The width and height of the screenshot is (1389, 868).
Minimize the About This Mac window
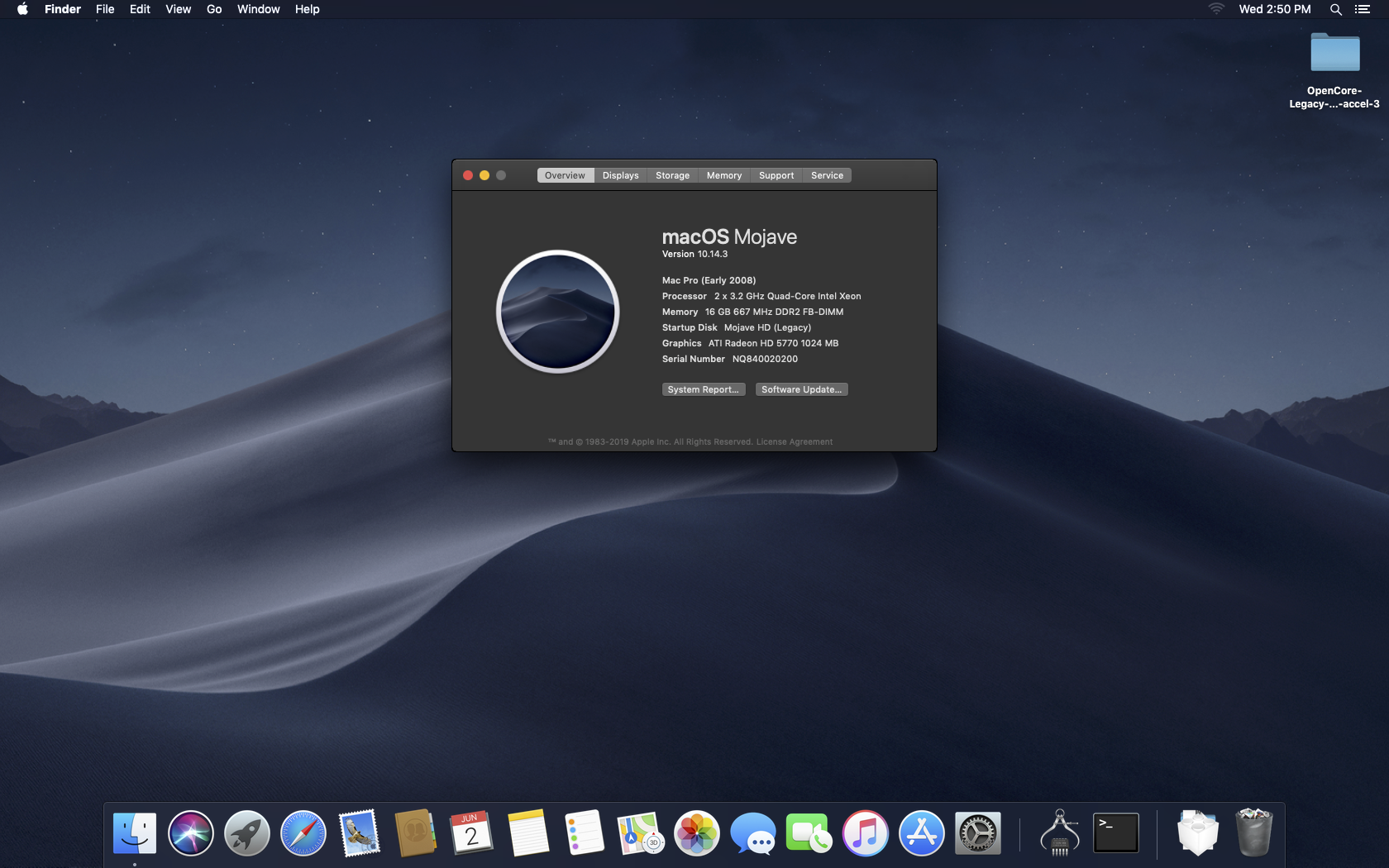point(484,175)
